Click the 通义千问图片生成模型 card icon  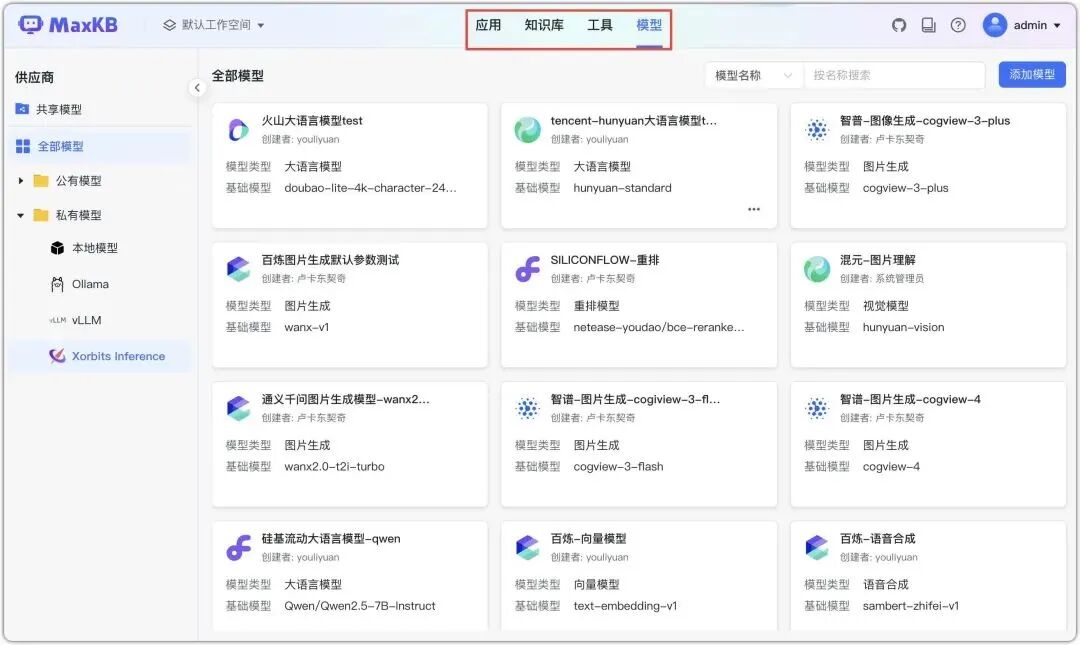[x=238, y=408]
